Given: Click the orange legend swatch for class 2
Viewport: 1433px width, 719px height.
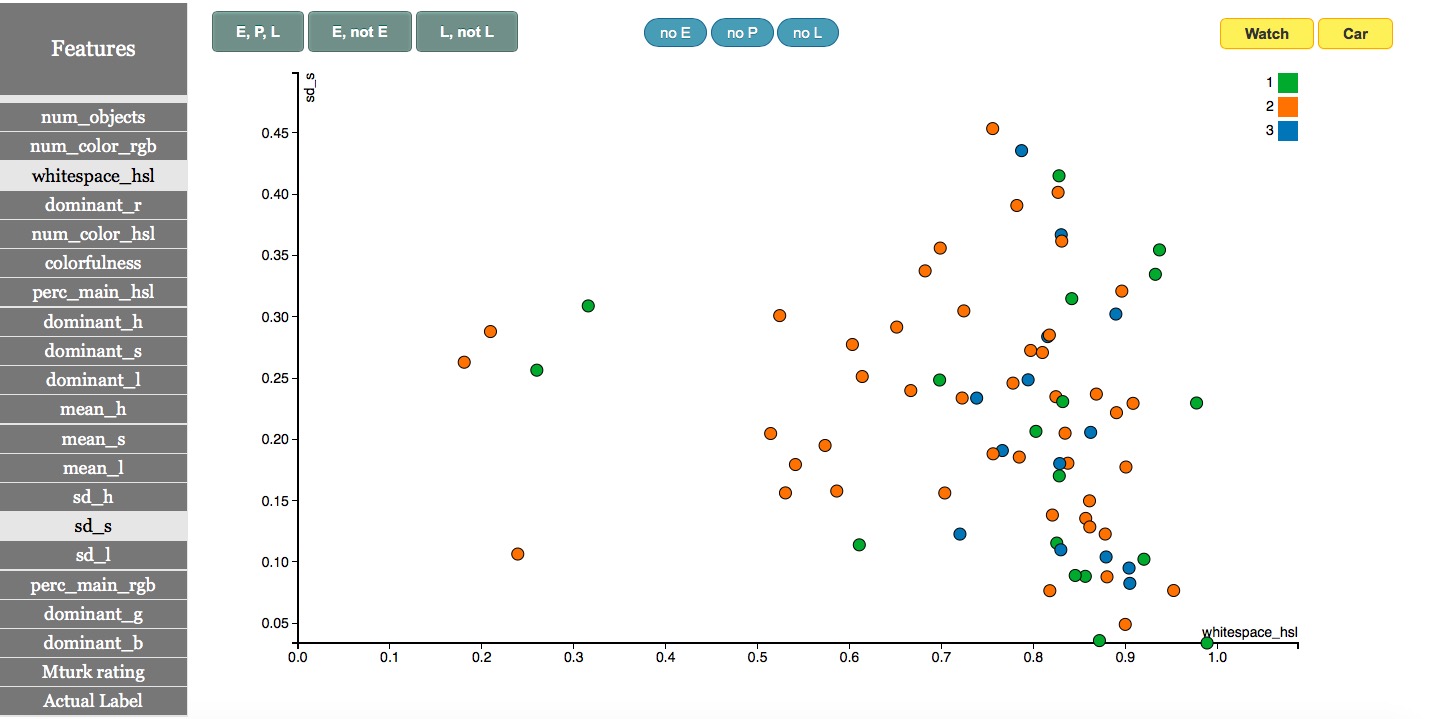Looking at the screenshot, I should coord(1287,107).
